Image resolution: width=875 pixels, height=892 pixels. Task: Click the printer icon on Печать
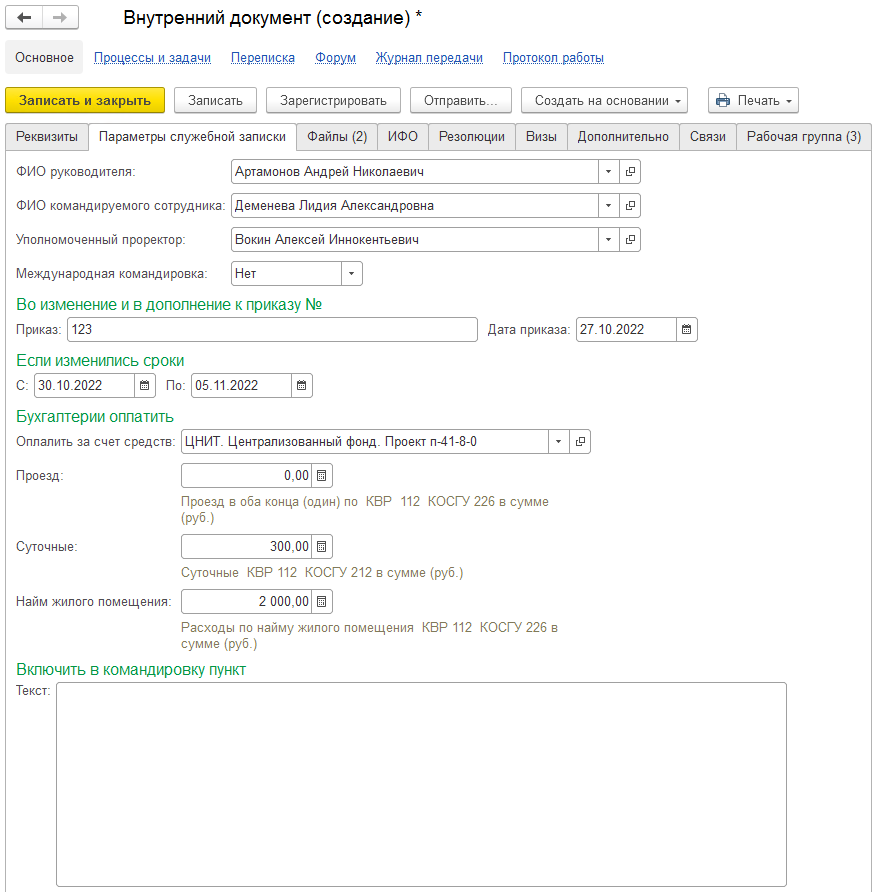(723, 100)
